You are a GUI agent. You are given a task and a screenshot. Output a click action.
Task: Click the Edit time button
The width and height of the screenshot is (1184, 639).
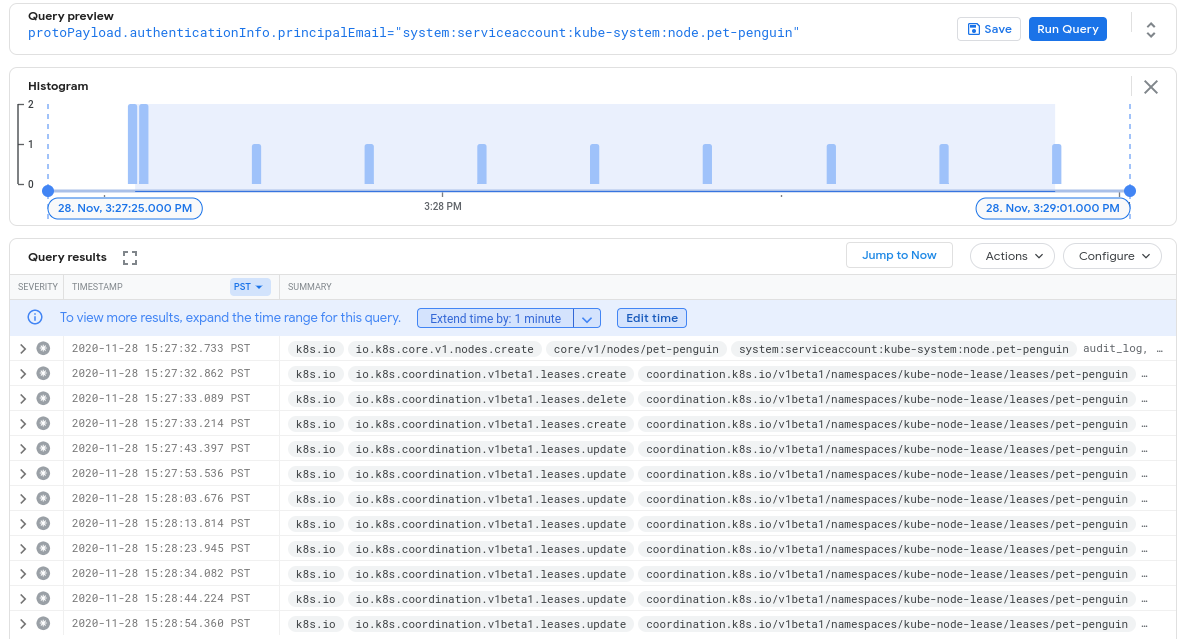coord(652,318)
